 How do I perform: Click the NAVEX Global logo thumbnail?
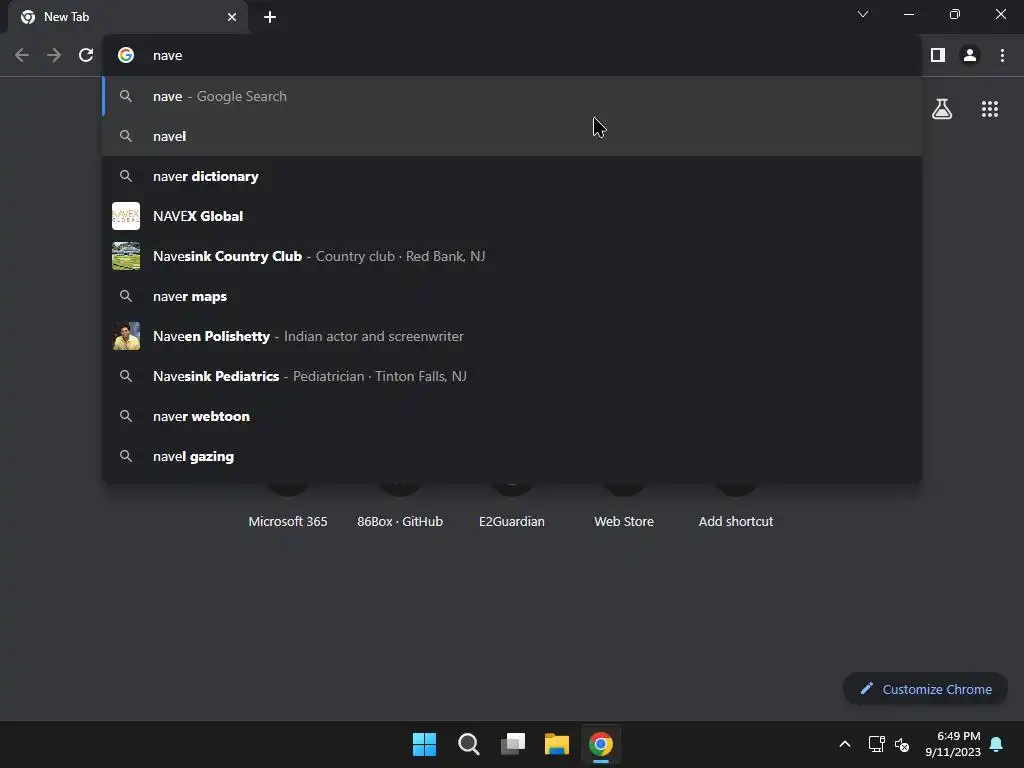[x=126, y=216]
